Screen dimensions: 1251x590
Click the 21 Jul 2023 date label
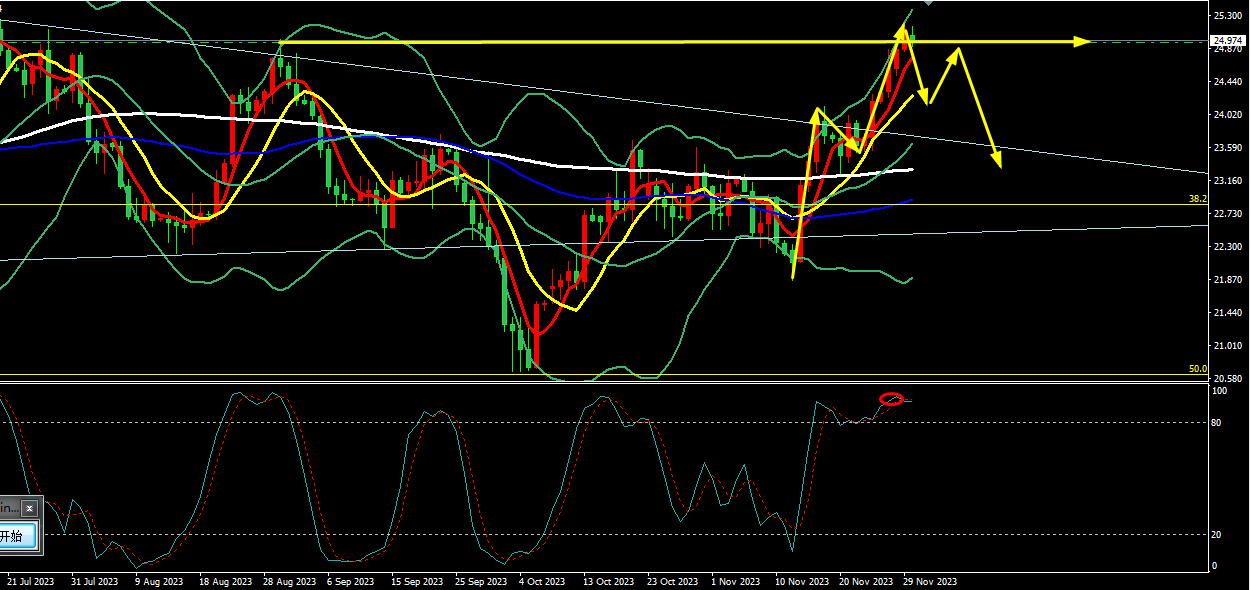coord(32,581)
